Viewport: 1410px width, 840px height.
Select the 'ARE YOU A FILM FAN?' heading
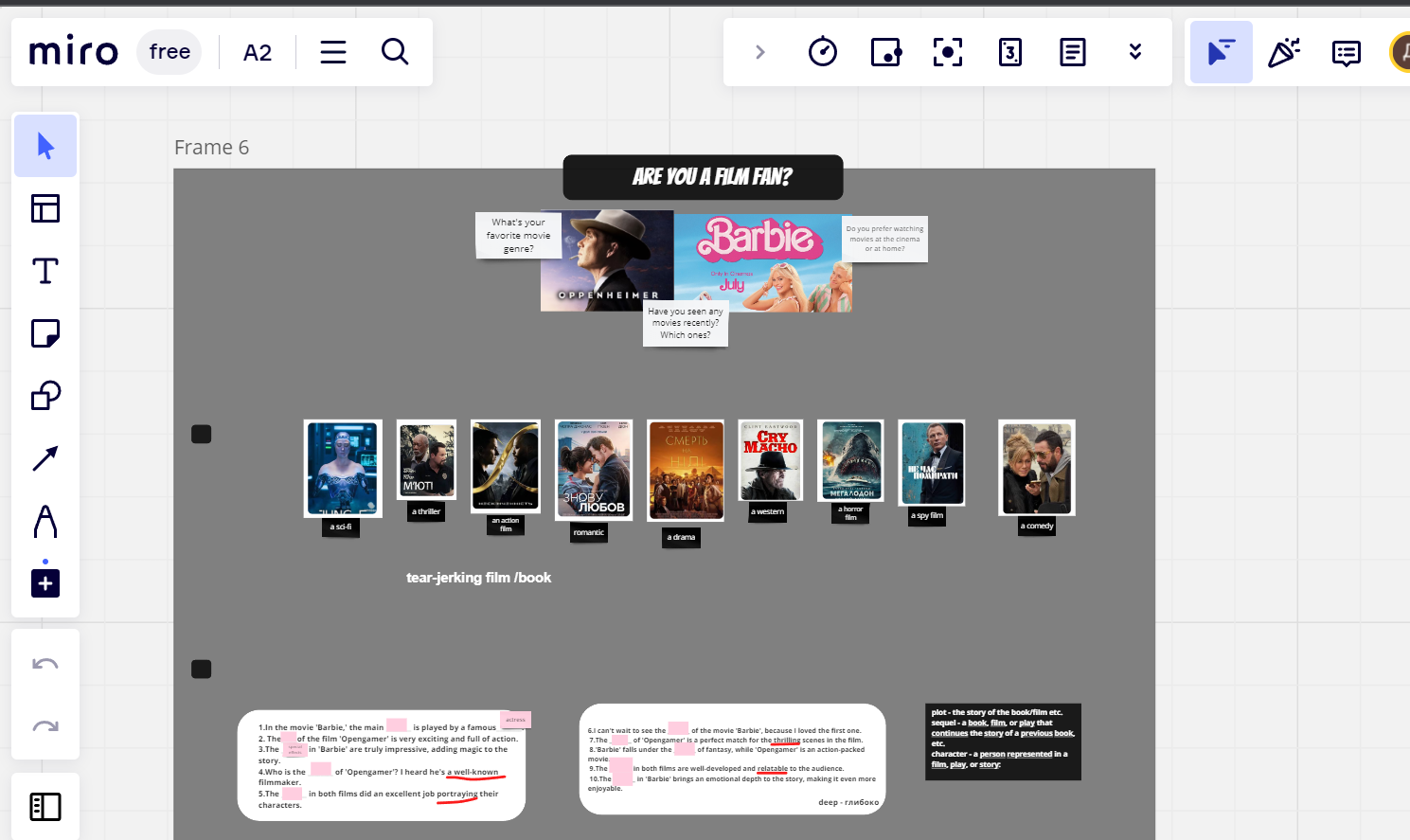[x=703, y=177]
